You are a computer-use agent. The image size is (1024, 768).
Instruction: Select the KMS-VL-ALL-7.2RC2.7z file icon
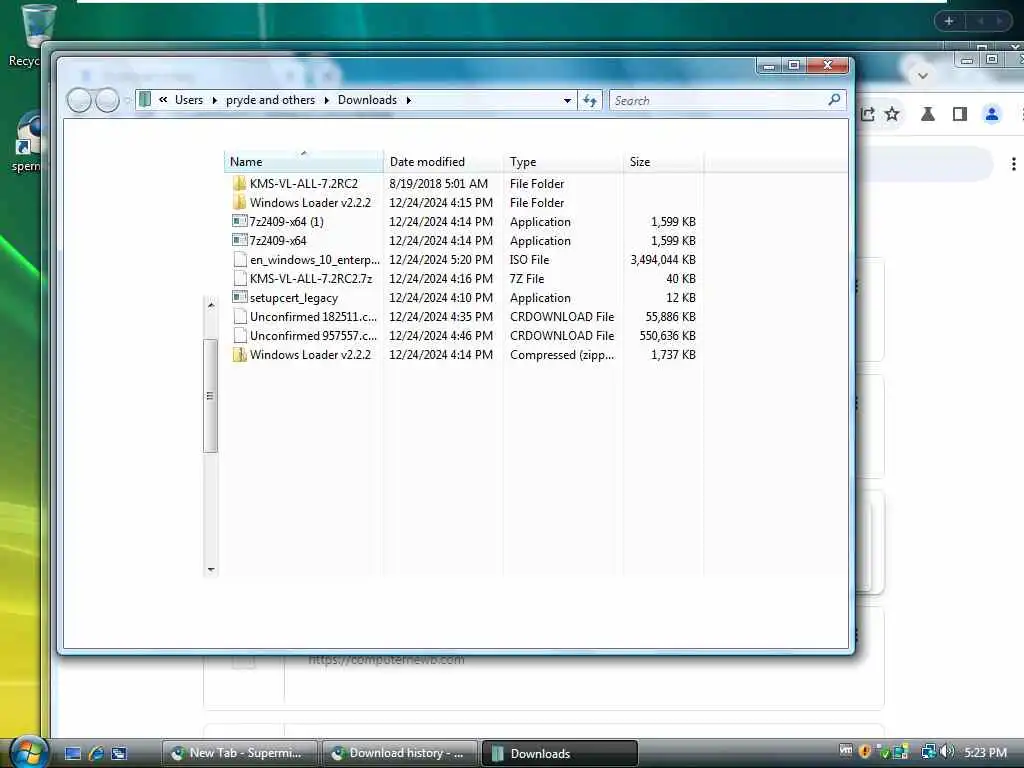pos(240,278)
